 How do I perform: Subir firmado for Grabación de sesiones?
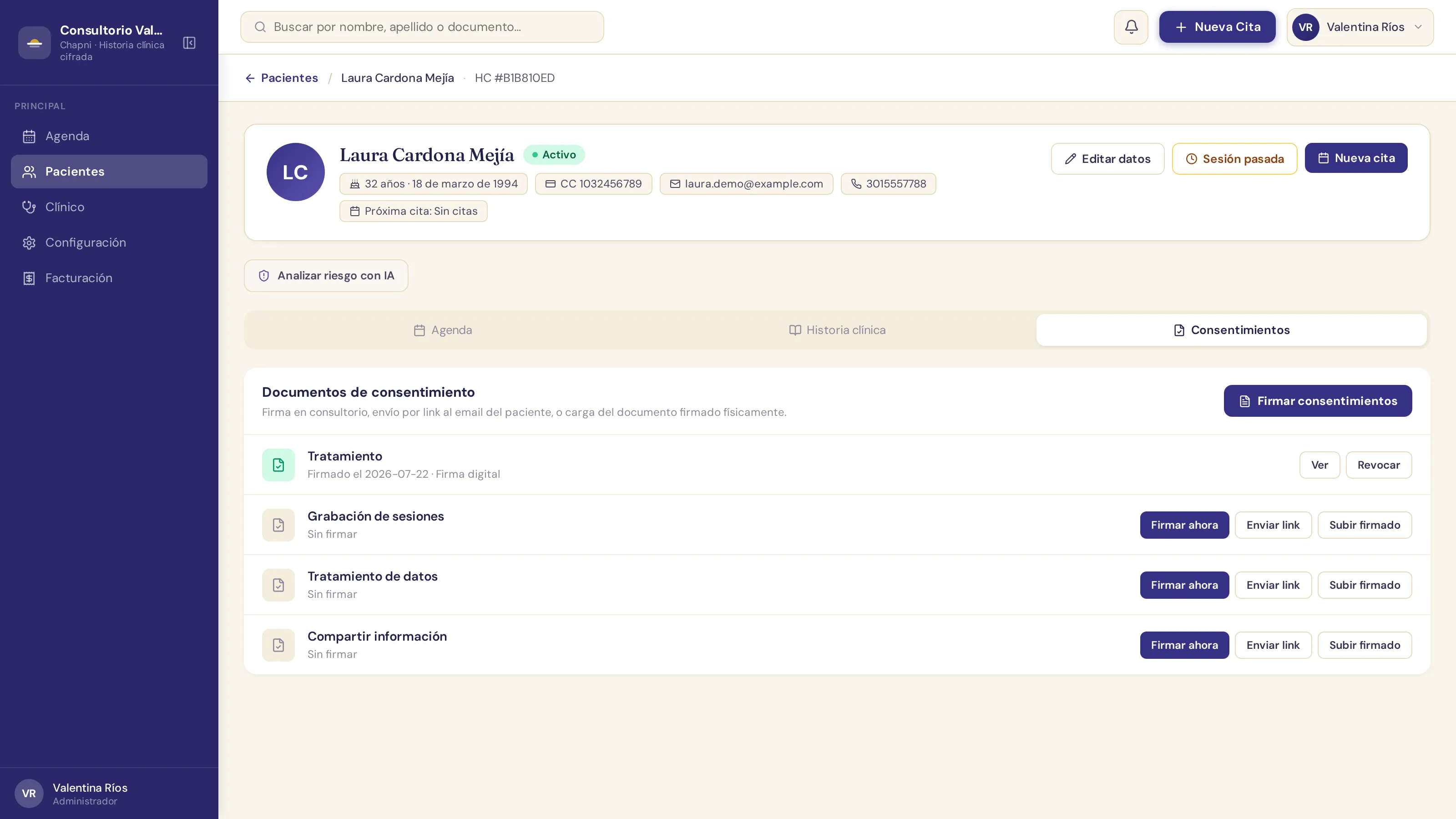[x=1365, y=525]
